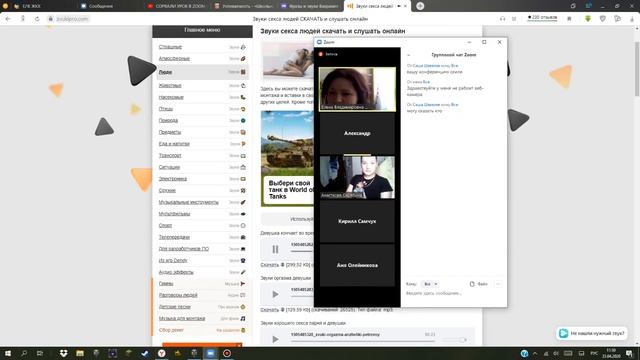Click the second Скачать download link
This screenshot has width=640, height=360.
269,310
